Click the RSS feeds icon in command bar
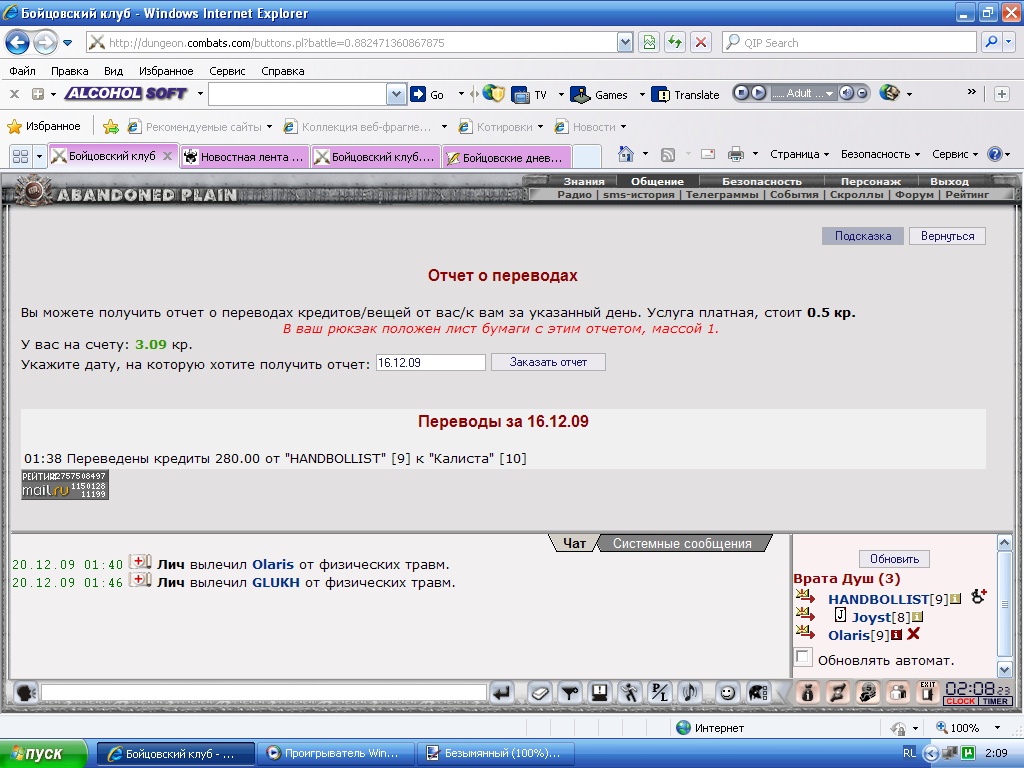Image resolution: width=1024 pixels, height=768 pixels. click(x=667, y=155)
